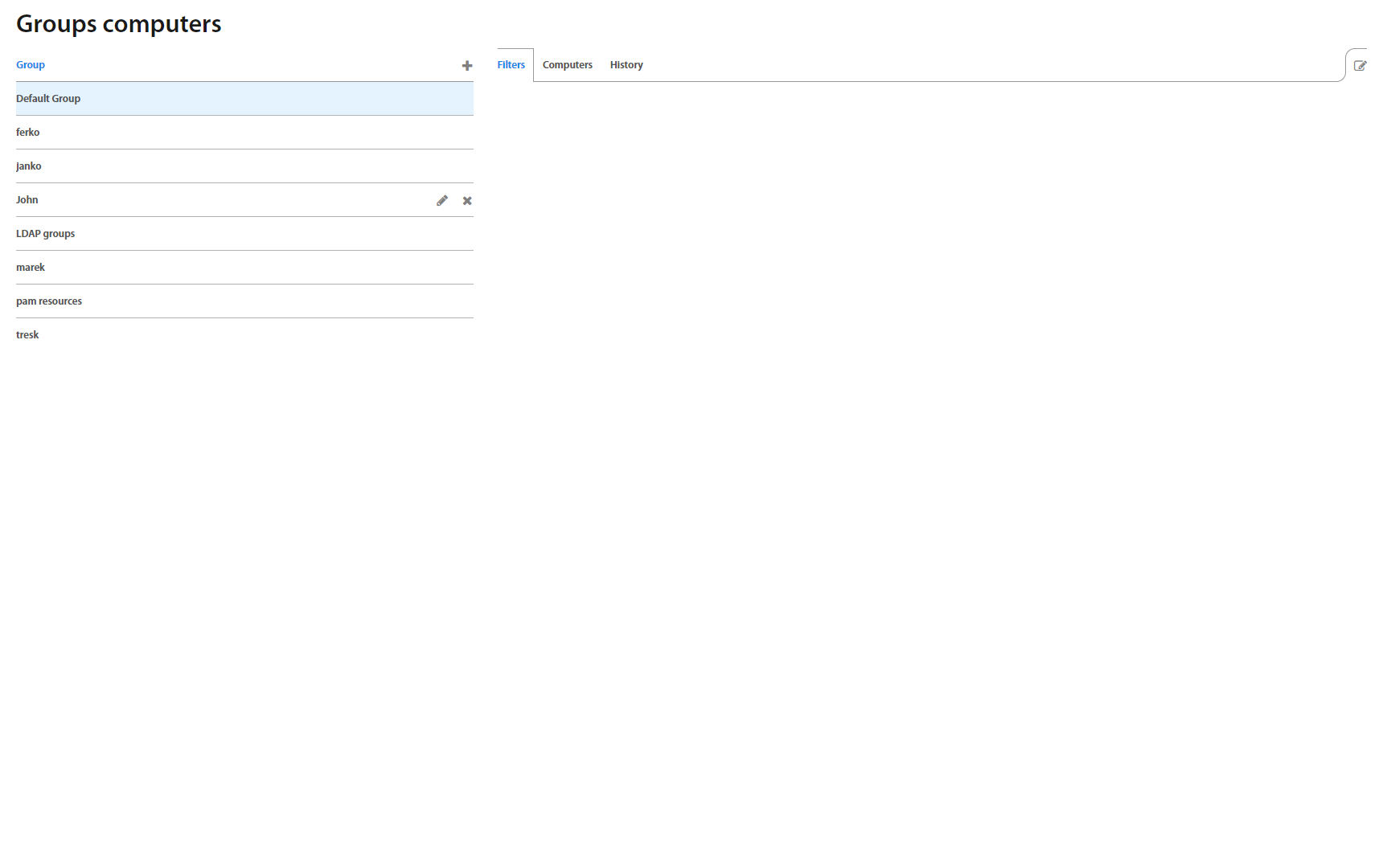Add a new computer group
The image size is (1383, 868).
coord(466,66)
